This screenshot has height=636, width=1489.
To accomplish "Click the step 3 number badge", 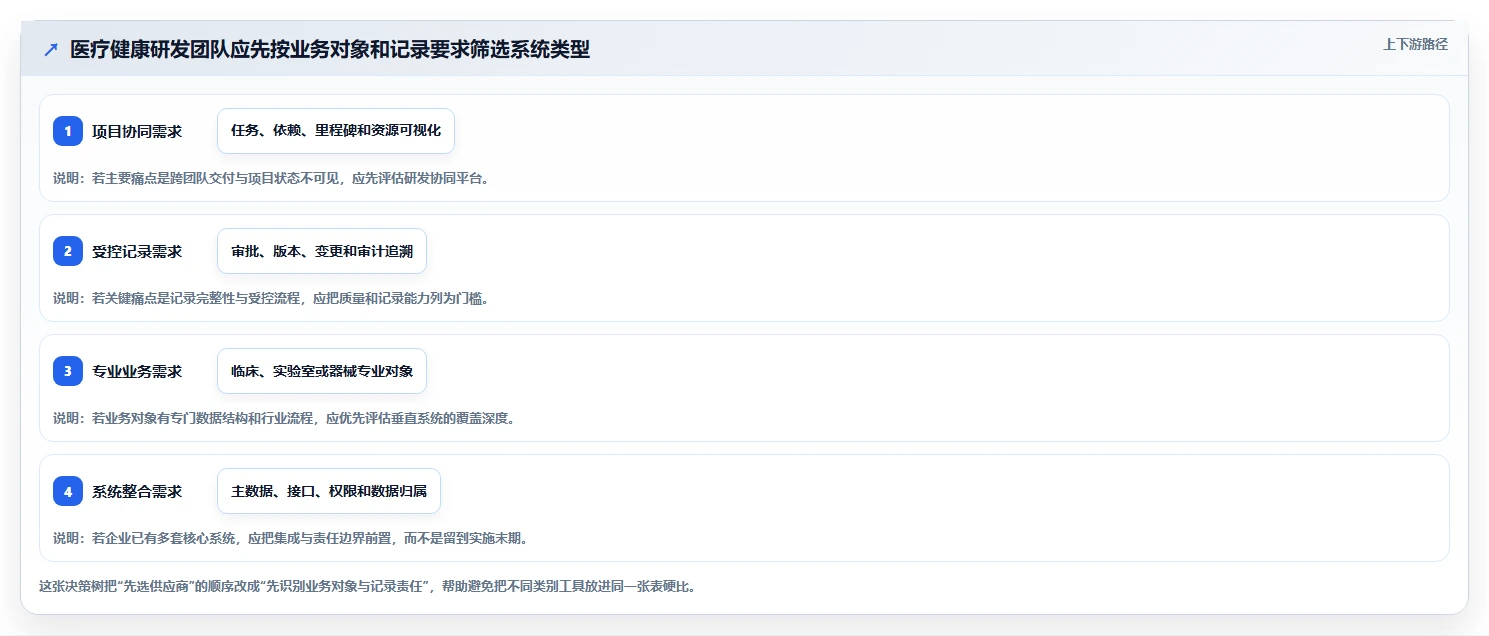I will point(68,371).
